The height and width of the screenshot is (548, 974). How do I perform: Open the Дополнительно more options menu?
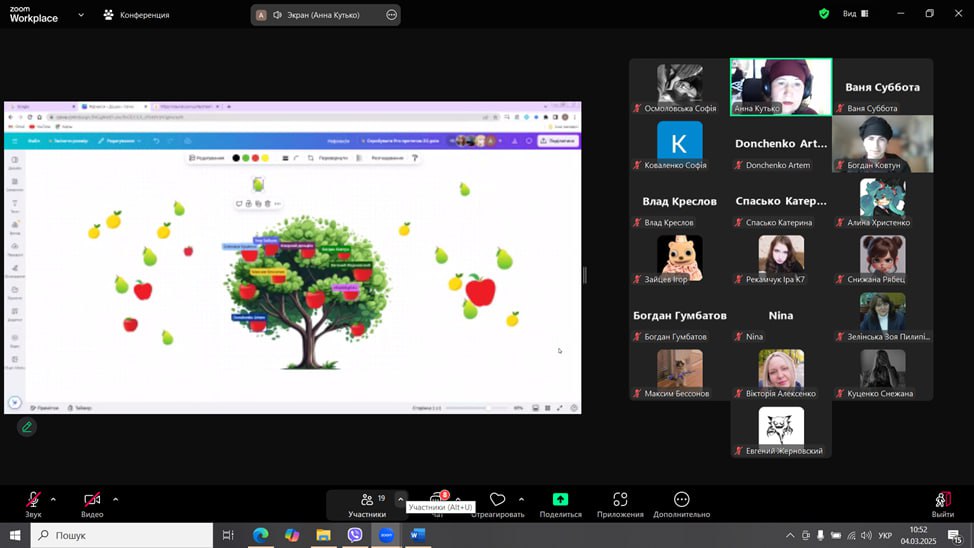(x=681, y=499)
